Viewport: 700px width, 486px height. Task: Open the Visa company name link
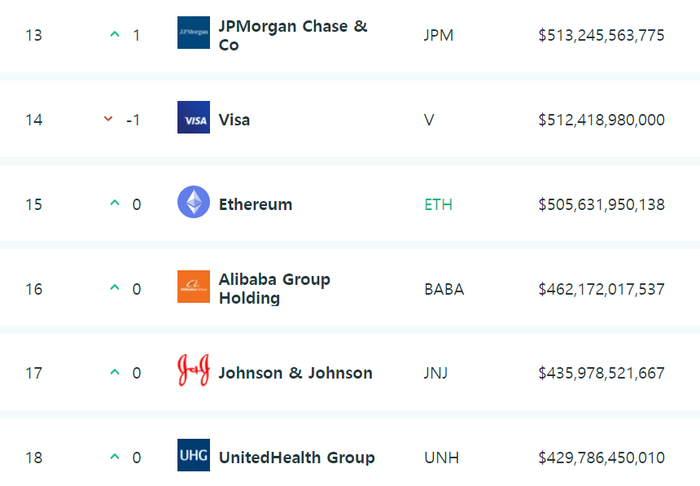pyautogui.click(x=234, y=120)
